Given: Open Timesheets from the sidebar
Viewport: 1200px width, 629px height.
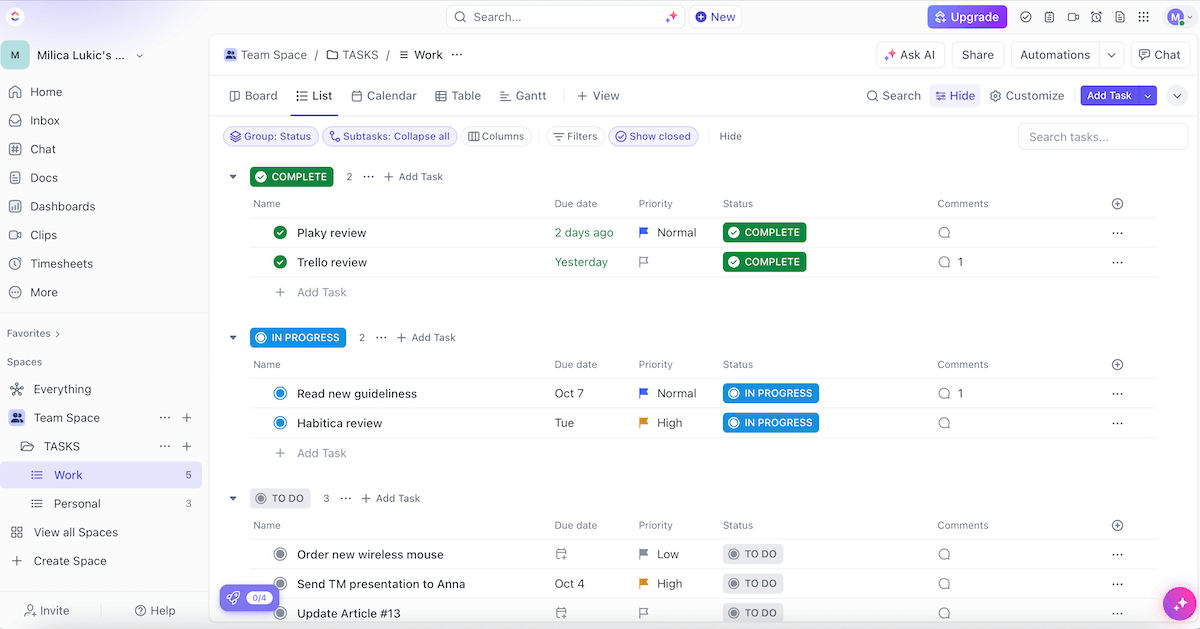Looking at the screenshot, I should tap(62, 263).
